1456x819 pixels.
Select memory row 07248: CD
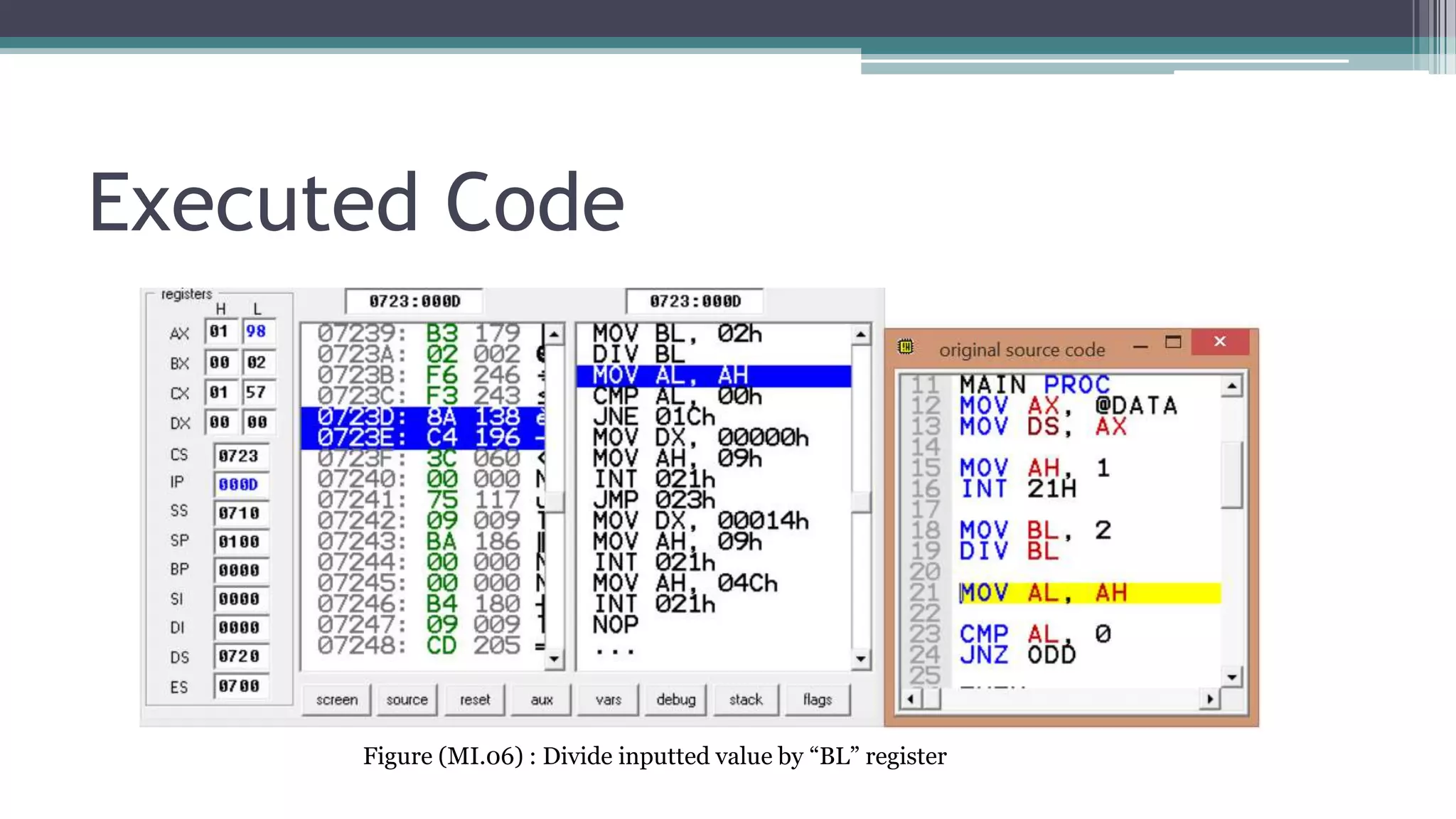pos(423,646)
